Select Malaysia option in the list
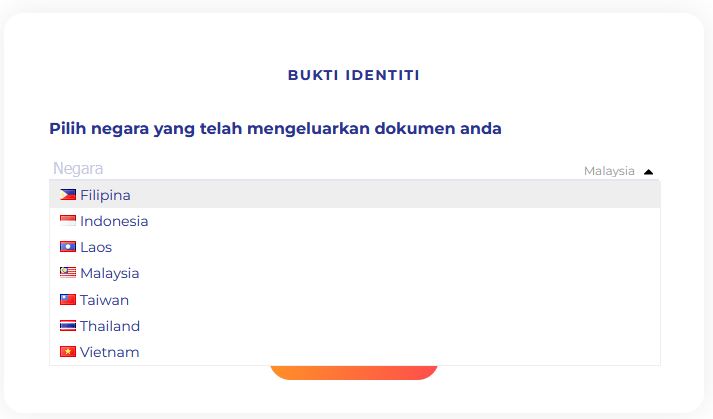713x419 pixels. tap(355, 273)
